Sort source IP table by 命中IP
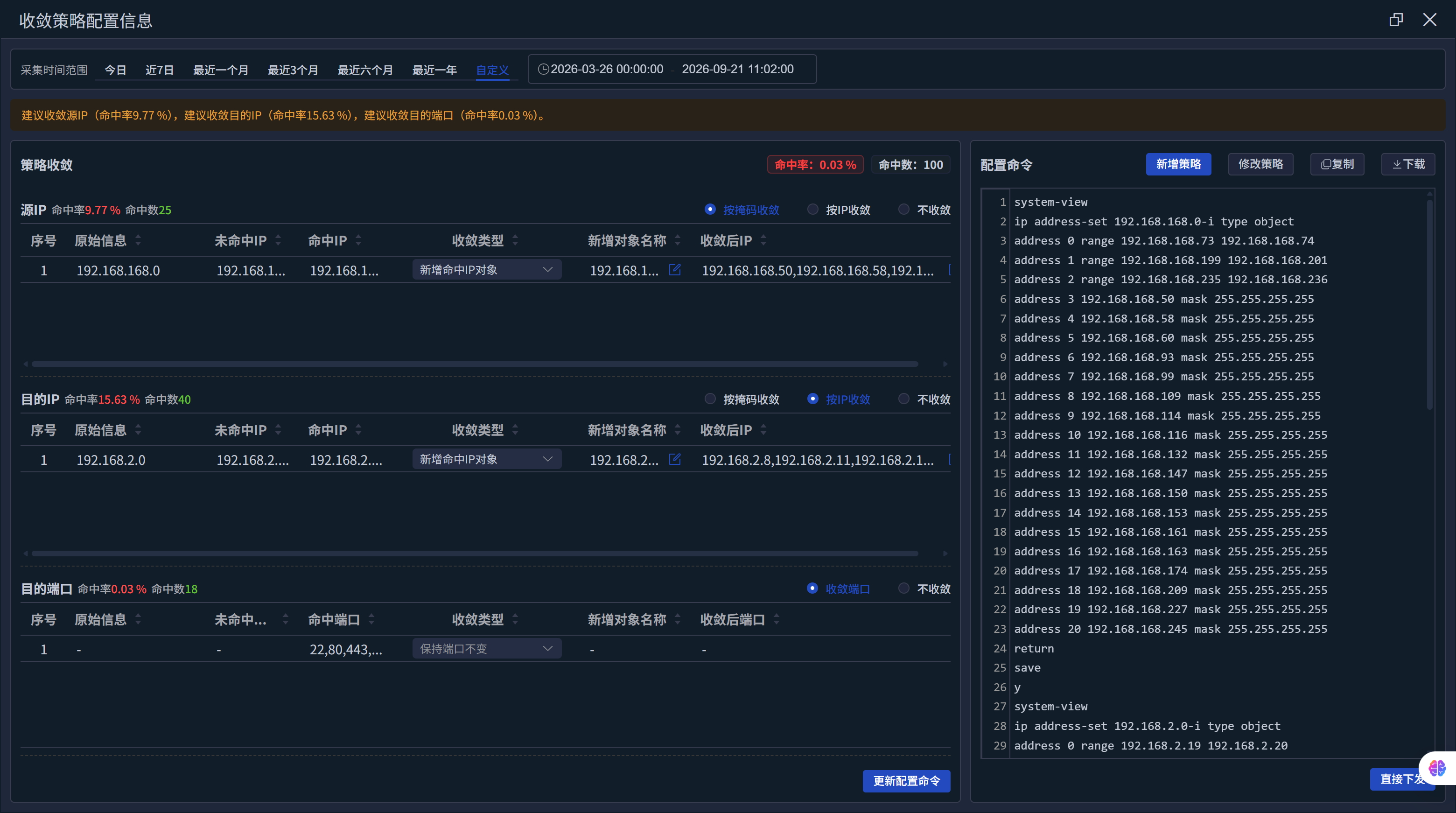 [358, 240]
